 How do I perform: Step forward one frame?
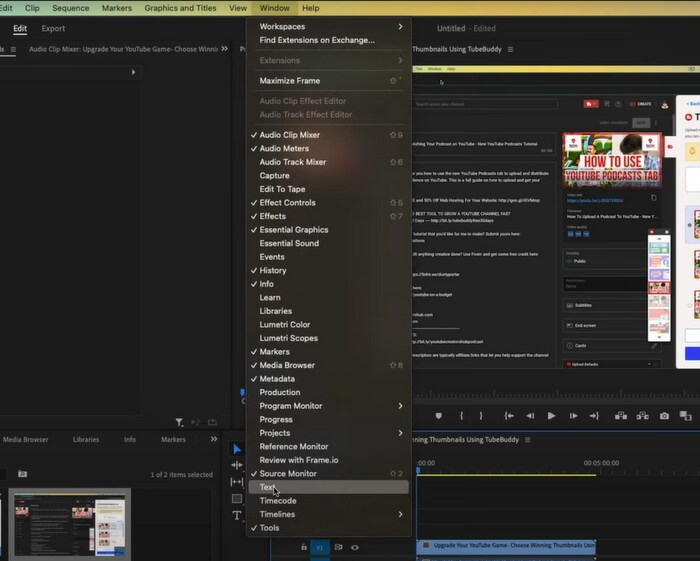[x=573, y=416]
